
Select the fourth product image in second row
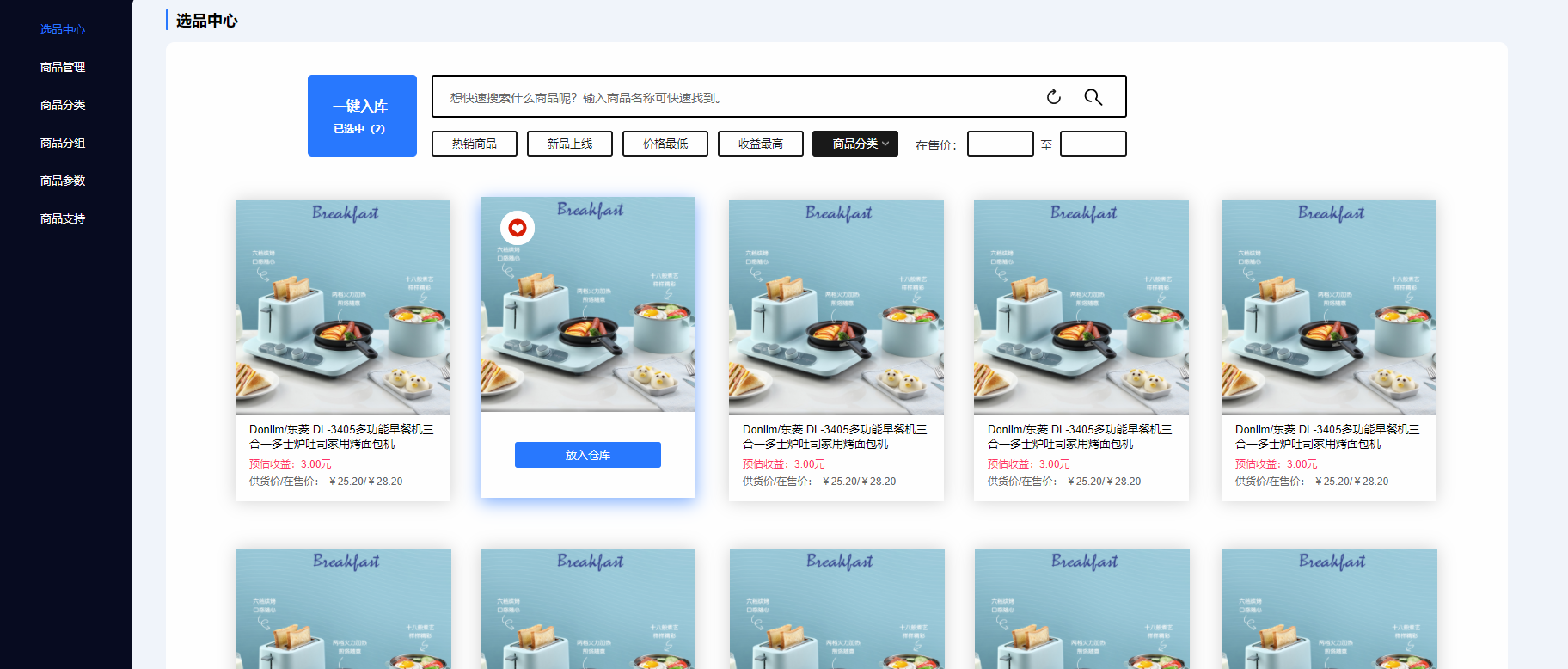click(1082, 609)
